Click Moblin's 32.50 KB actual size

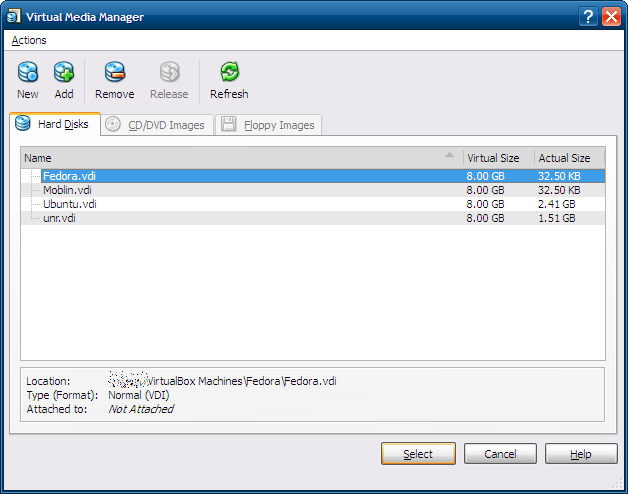(x=559, y=190)
